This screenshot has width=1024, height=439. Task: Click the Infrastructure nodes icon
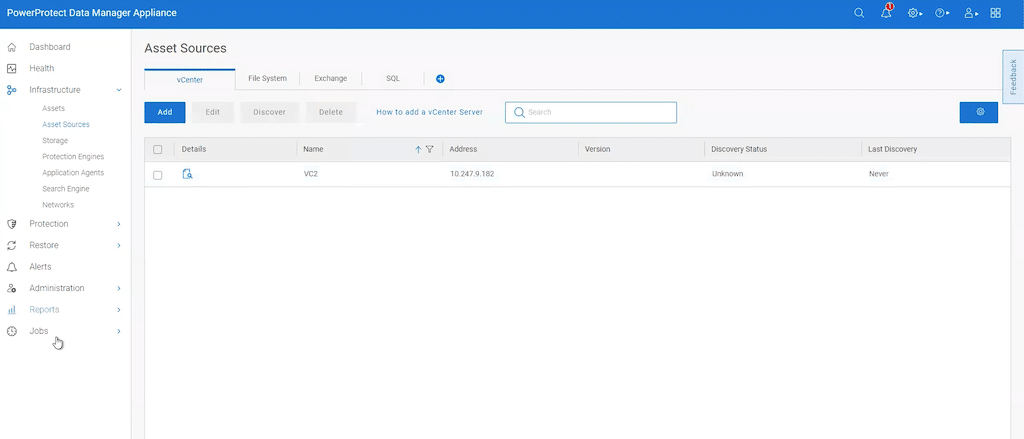click(11, 90)
